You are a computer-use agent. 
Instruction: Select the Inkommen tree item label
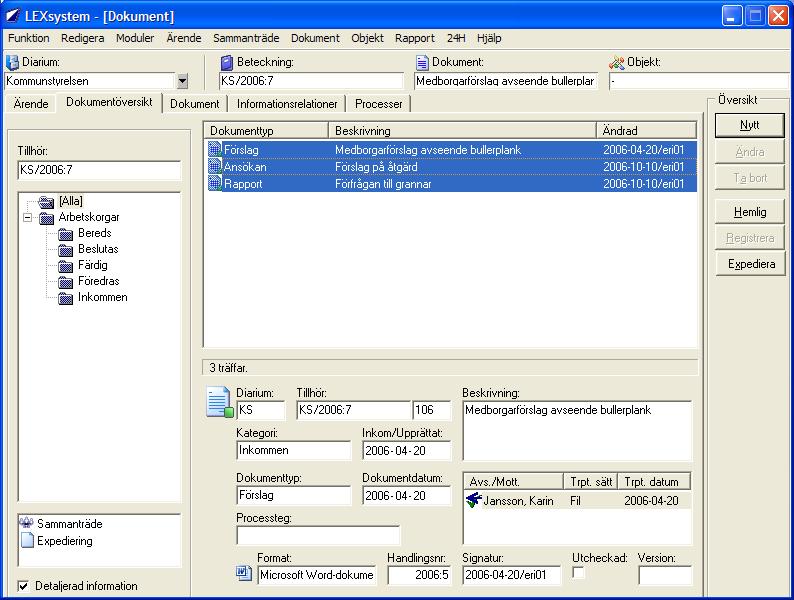point(103,297)
